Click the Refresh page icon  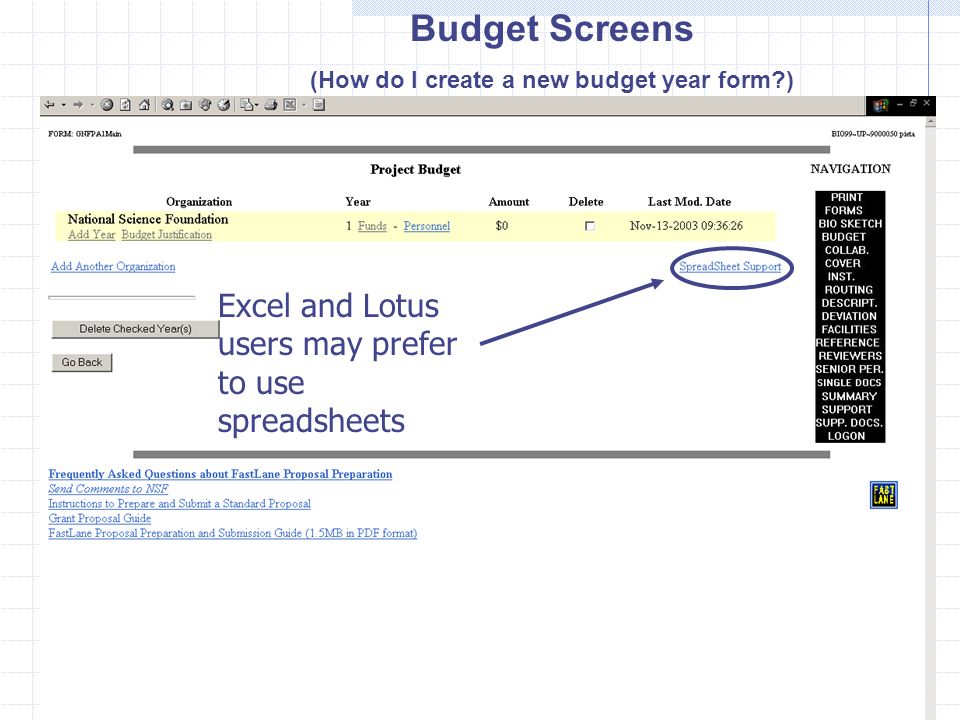coord(126,105)
